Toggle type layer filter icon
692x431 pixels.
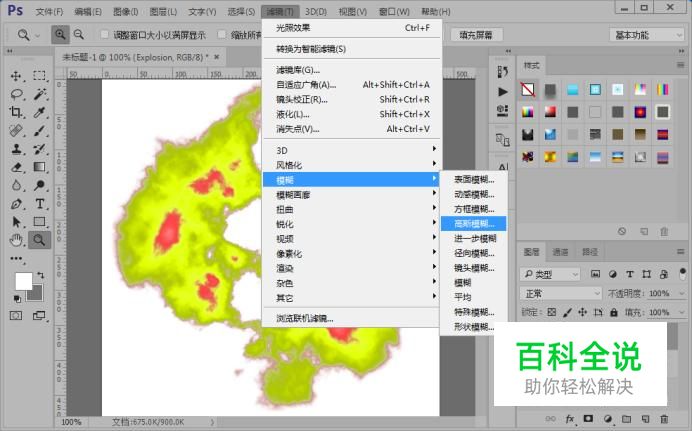pos(630,274)
